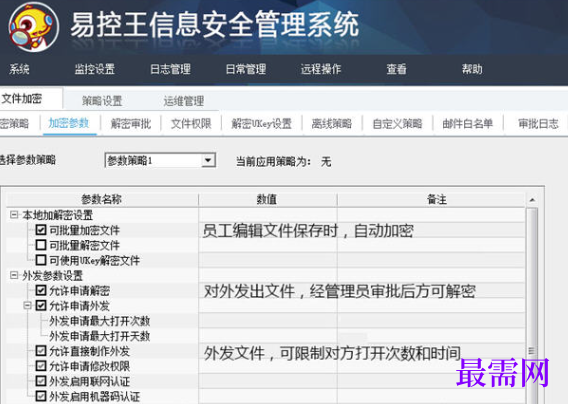The height and width of the screenshot is (404, 568).
Task: Toggle the 允许申请解密 checkbox
Action: click(x=41, y=290)
